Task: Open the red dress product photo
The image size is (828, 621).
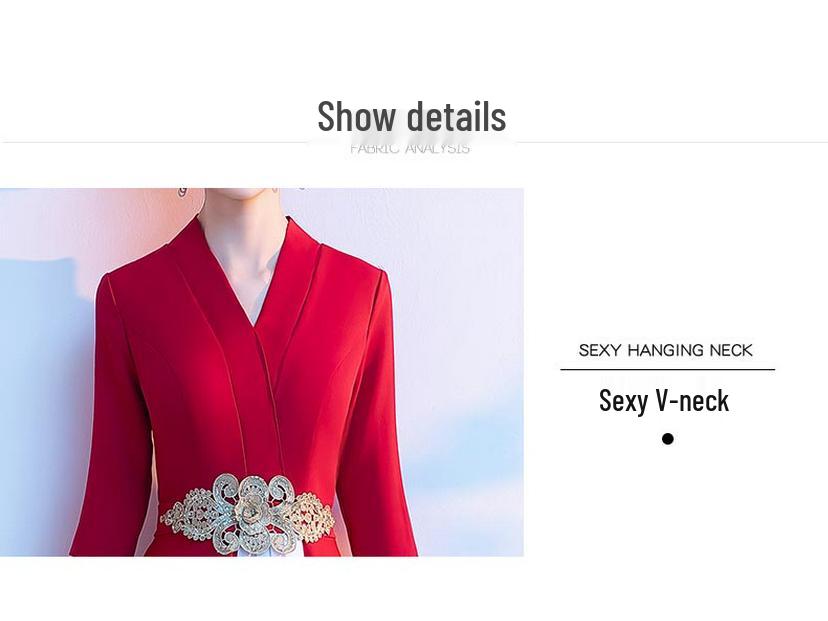Action: point(262,372)
